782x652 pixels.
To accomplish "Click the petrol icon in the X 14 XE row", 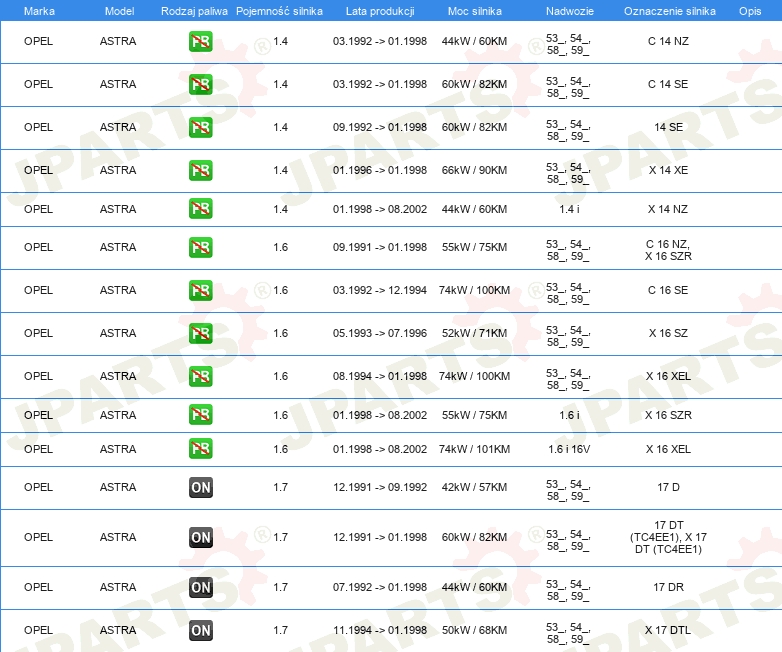I will coord(200,170).
